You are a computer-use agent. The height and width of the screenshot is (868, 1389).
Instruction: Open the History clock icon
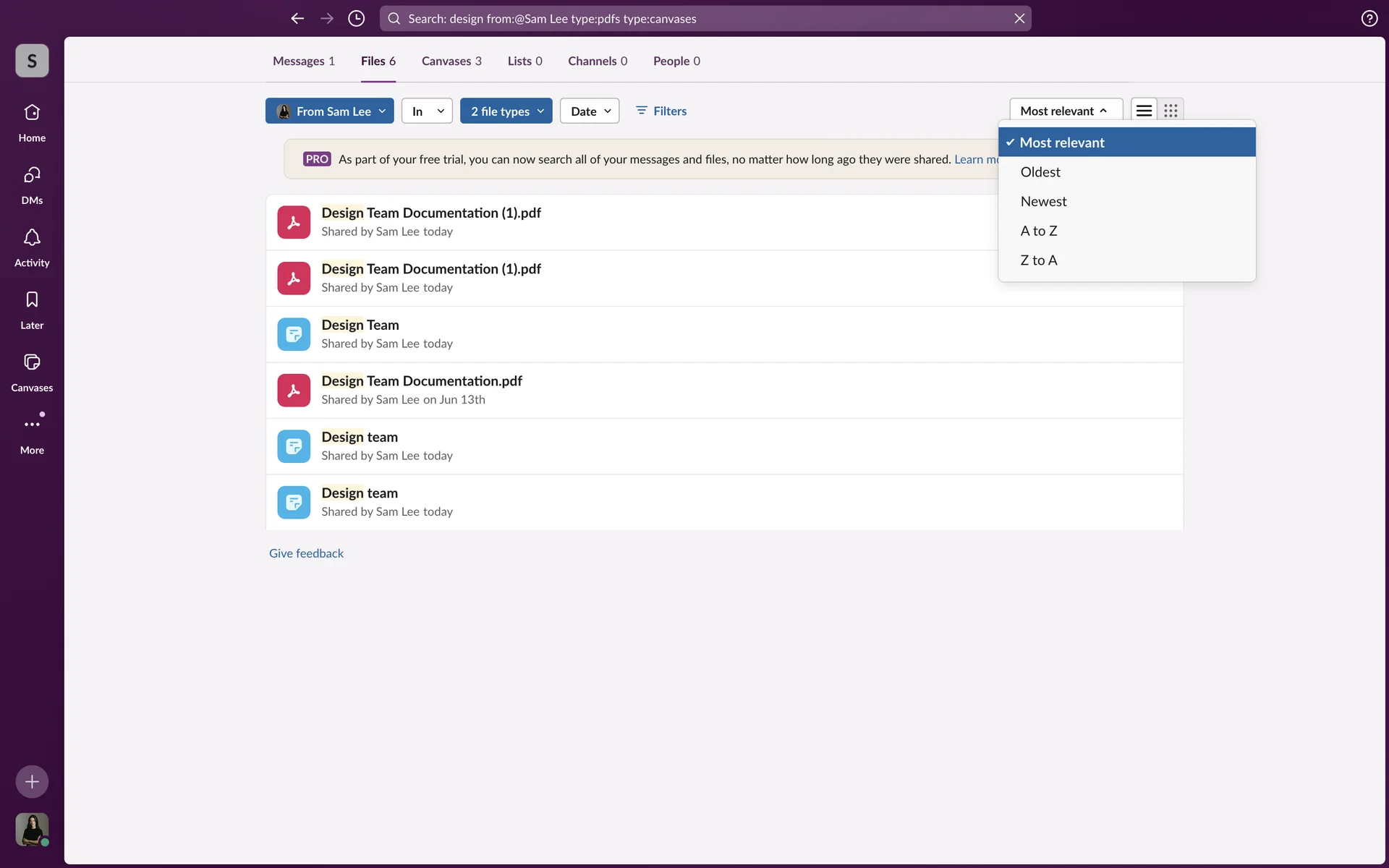coord(356,18)
